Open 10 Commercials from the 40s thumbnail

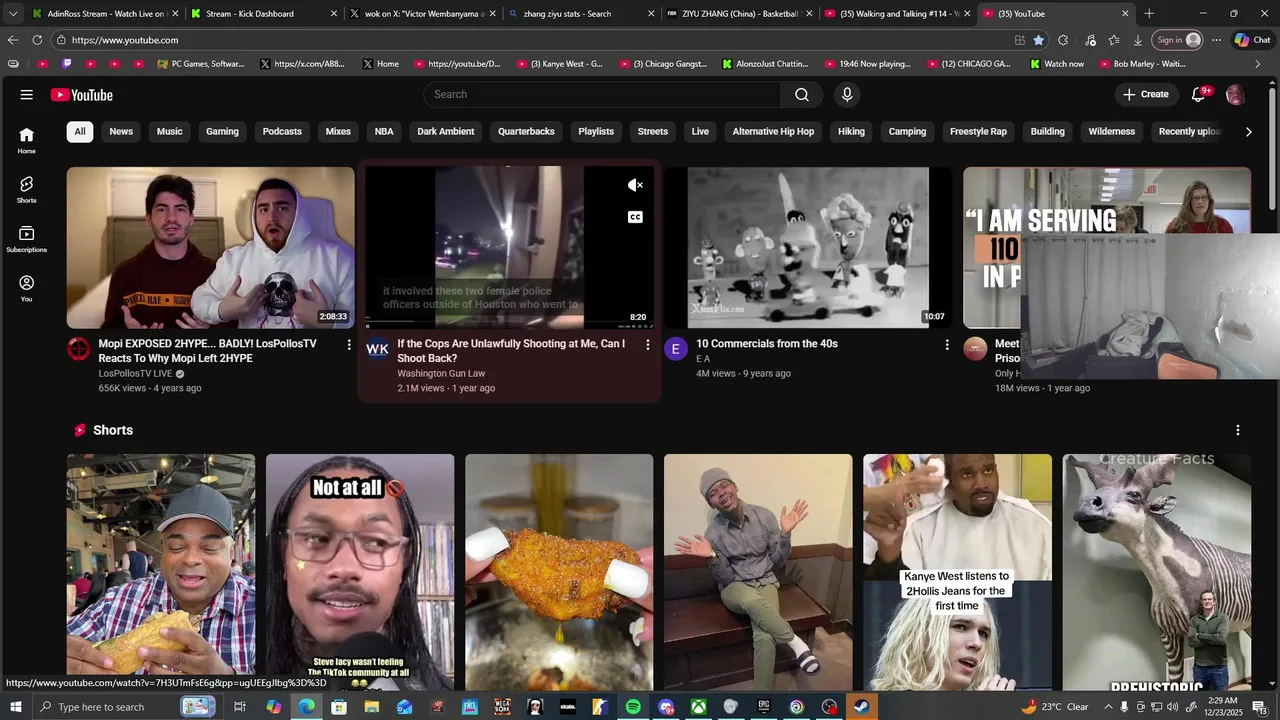click(x=808, y=247)
